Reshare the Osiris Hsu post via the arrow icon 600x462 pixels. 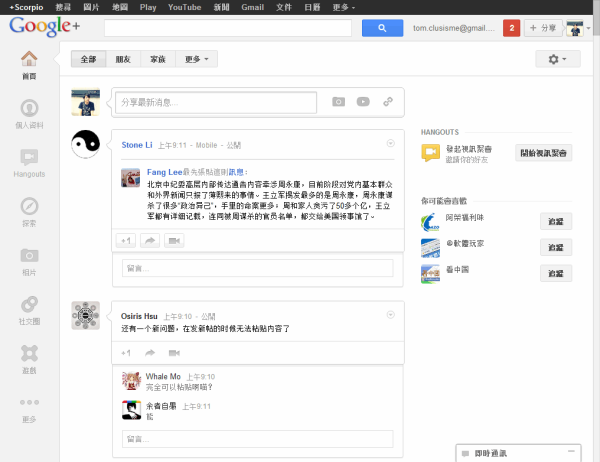click(x=150, y=353)
